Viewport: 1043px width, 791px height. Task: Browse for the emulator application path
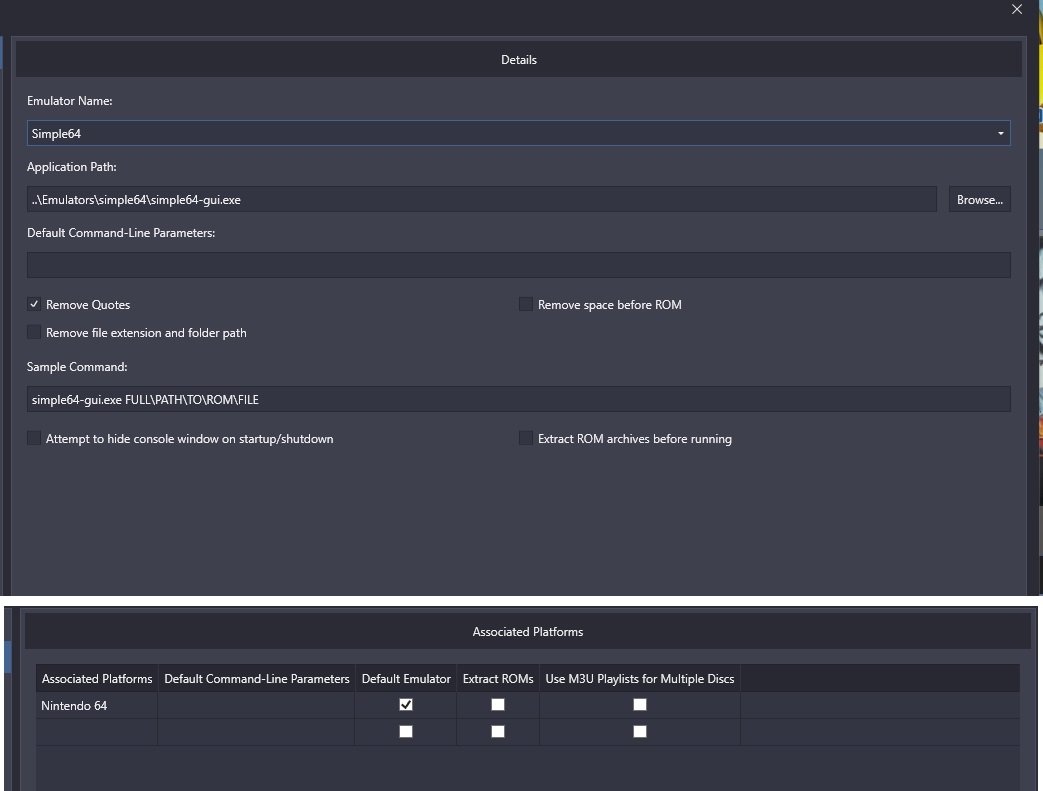[x=979, y=200]
